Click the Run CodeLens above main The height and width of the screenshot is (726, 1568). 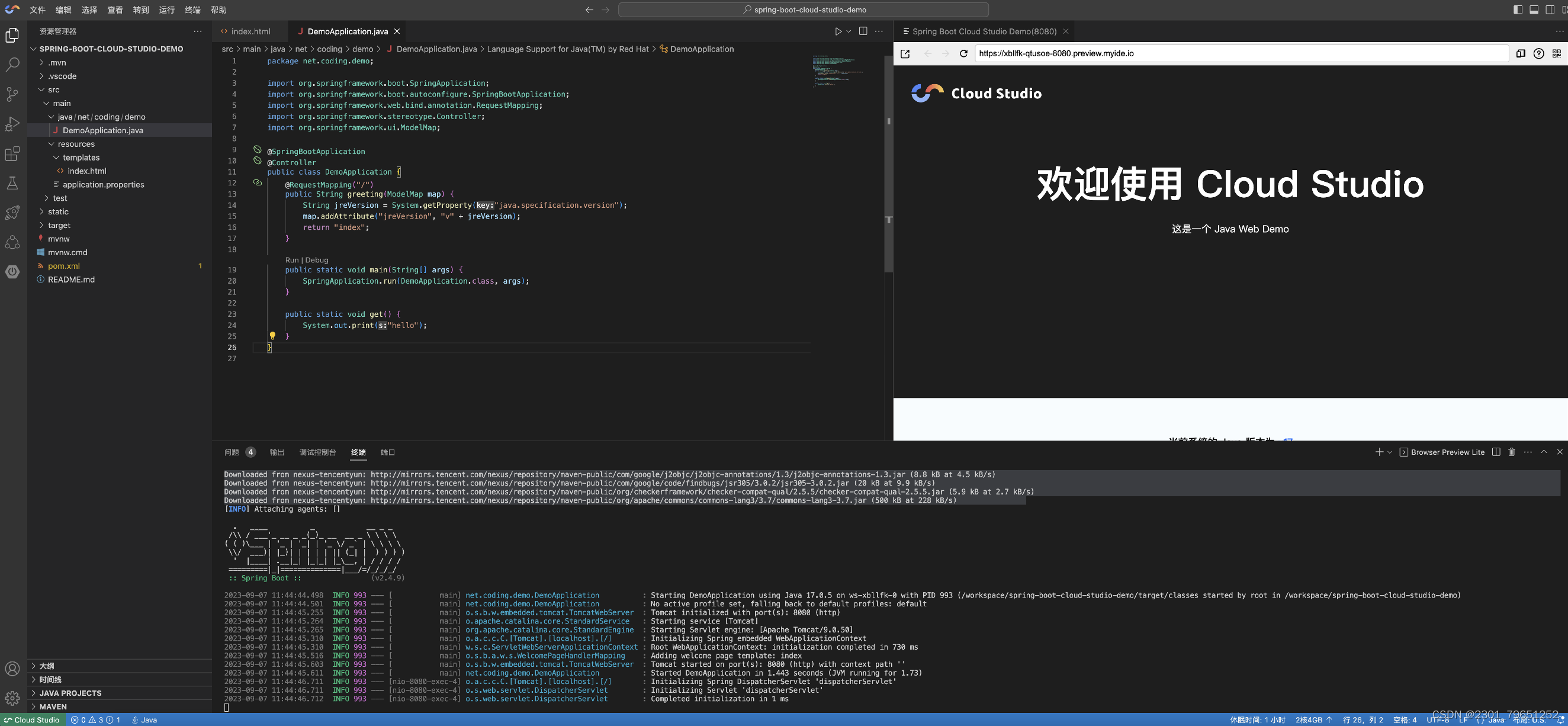pyautogui.click(x=292, y=260)
